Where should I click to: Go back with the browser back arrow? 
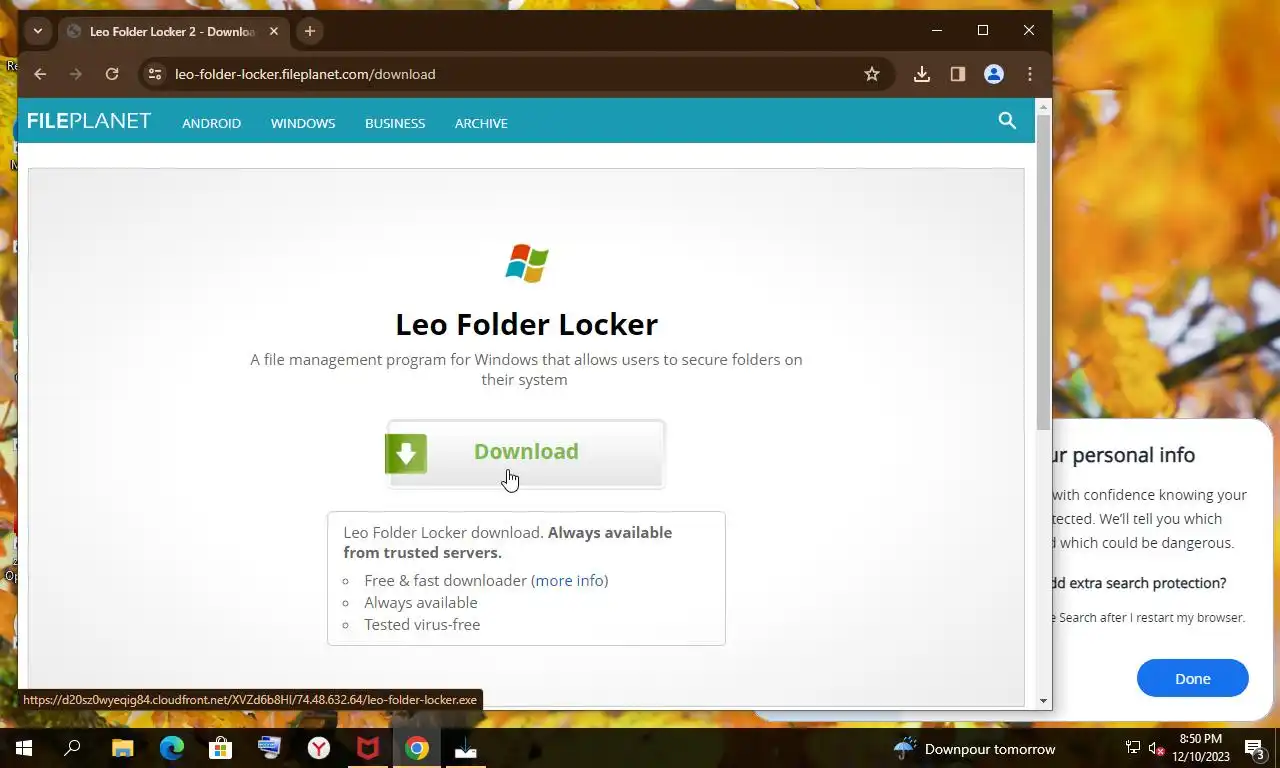pyautogui.click(x=40, y=74)
